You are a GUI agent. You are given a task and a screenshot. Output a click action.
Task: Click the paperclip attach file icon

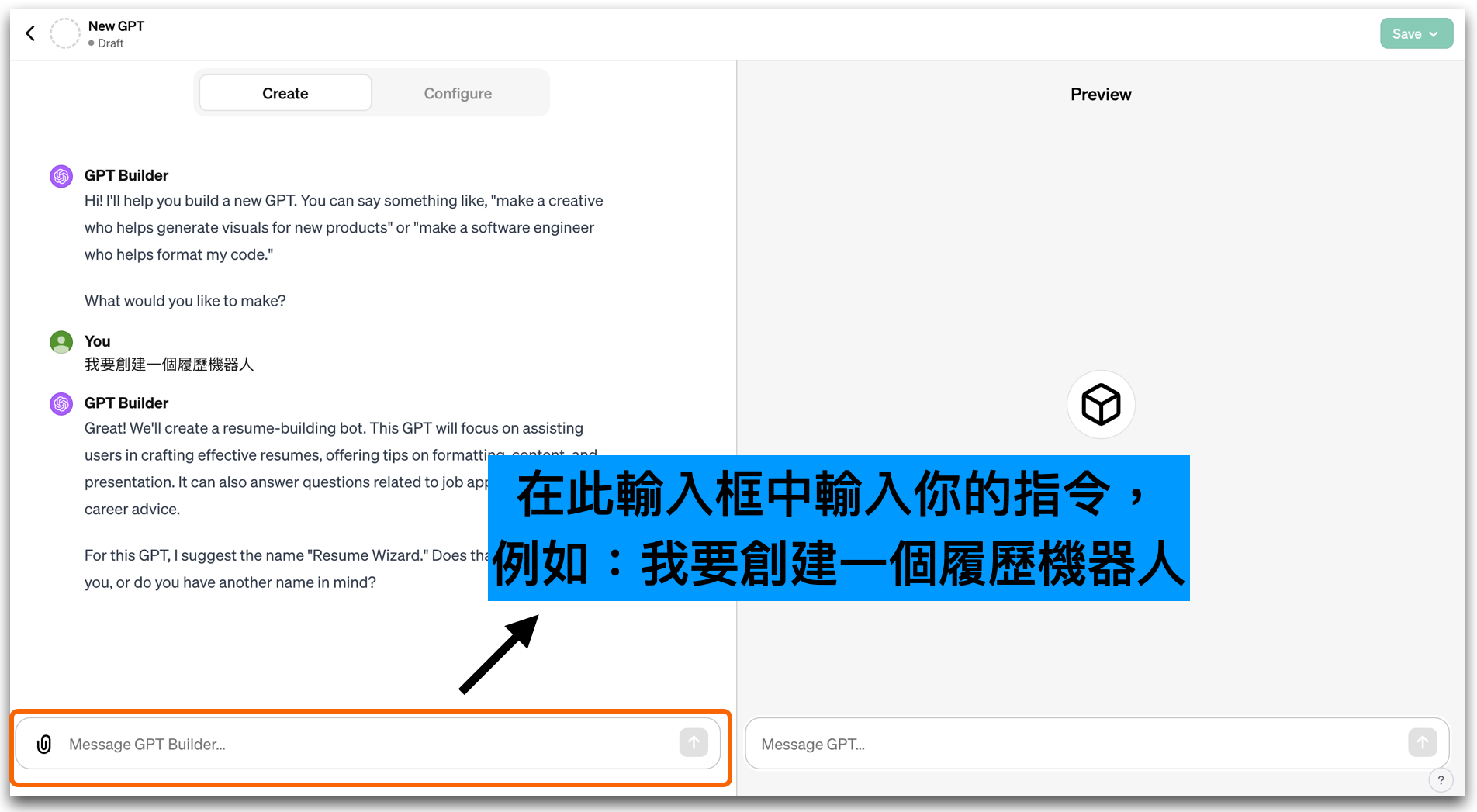pos(44,744)
